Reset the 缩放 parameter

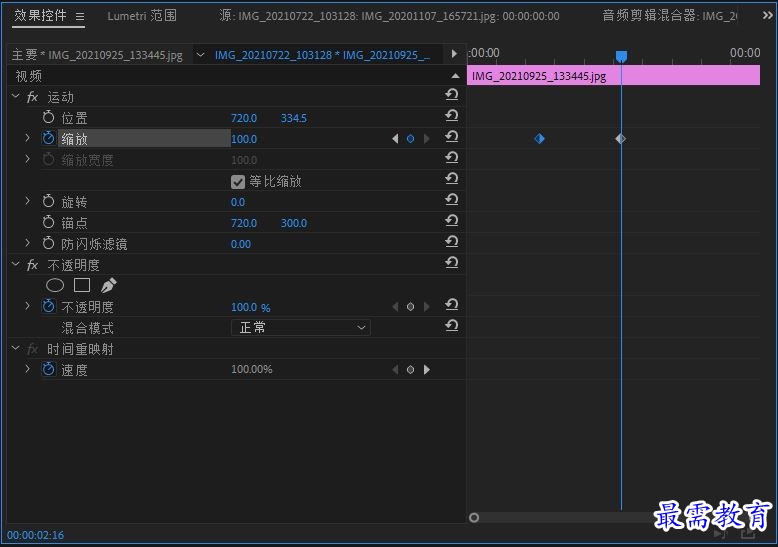click(x=452, y=137)
